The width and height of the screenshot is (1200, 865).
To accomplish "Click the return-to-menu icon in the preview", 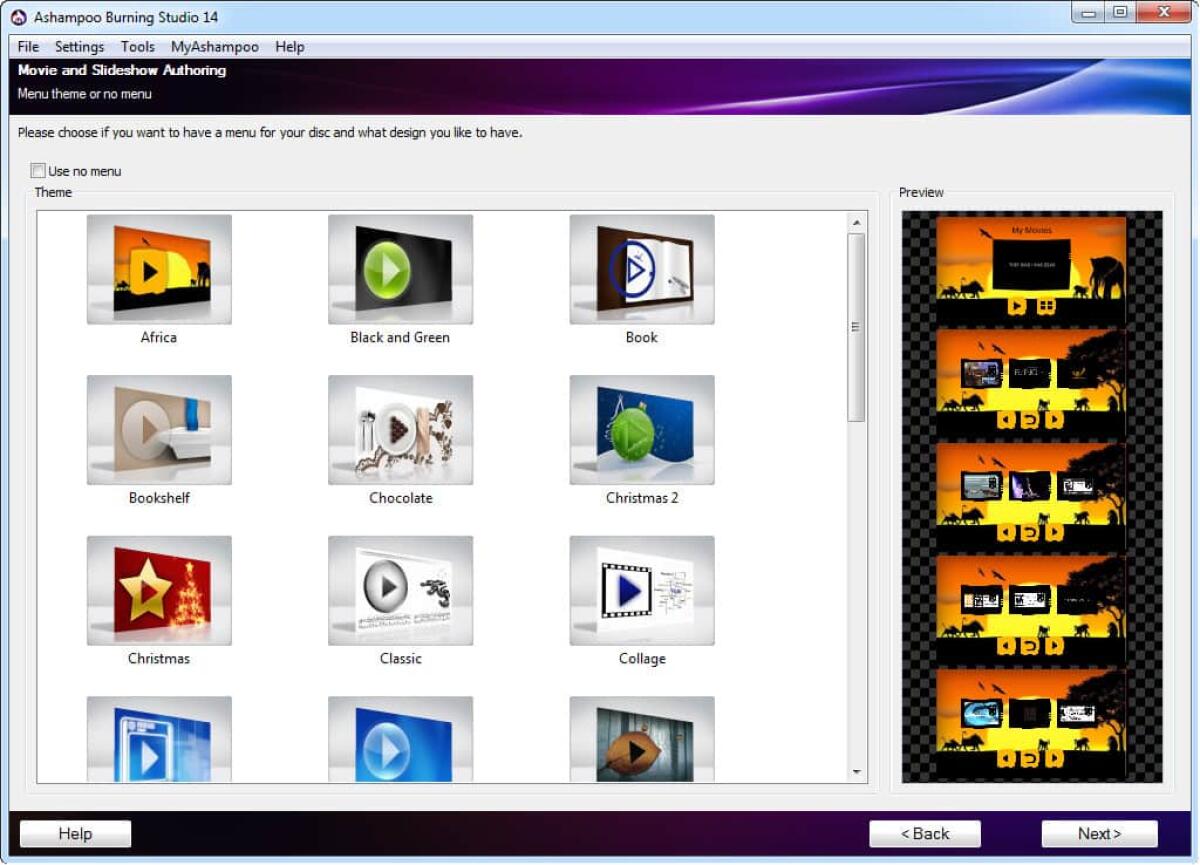I will pyautogui.click(x=1028, y=420).
